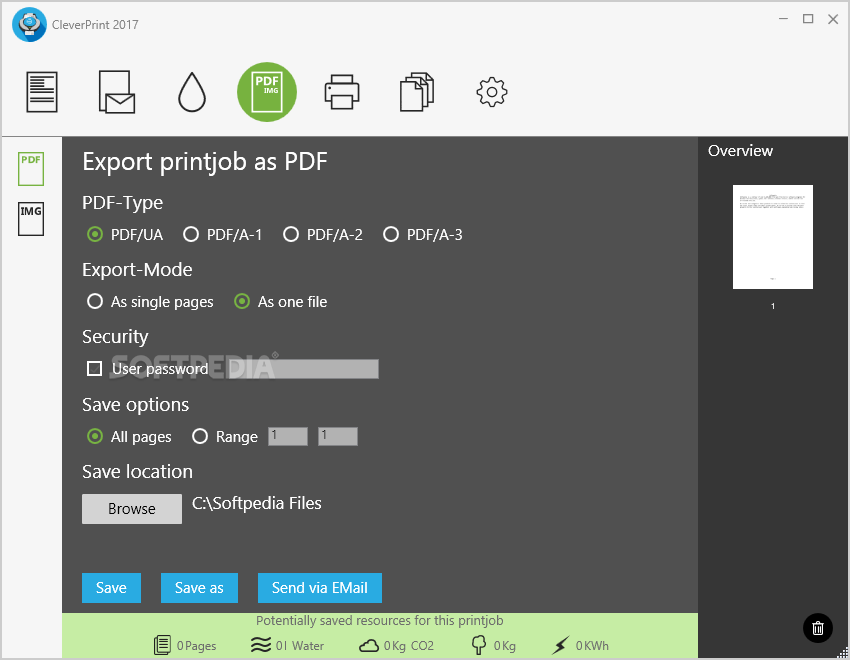Click the 0 Kg CO2 status text
The image size is (850, 660).
409,646
